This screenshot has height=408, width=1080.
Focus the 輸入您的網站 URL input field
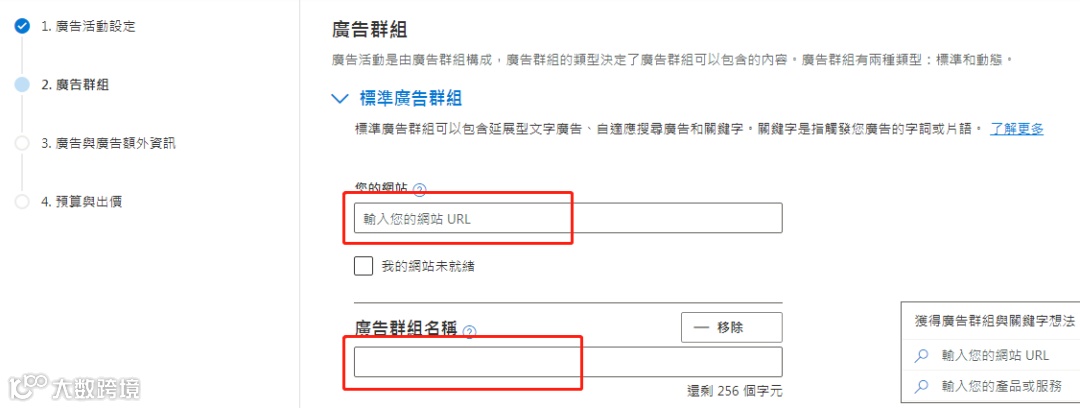click(x=568, y=218)
